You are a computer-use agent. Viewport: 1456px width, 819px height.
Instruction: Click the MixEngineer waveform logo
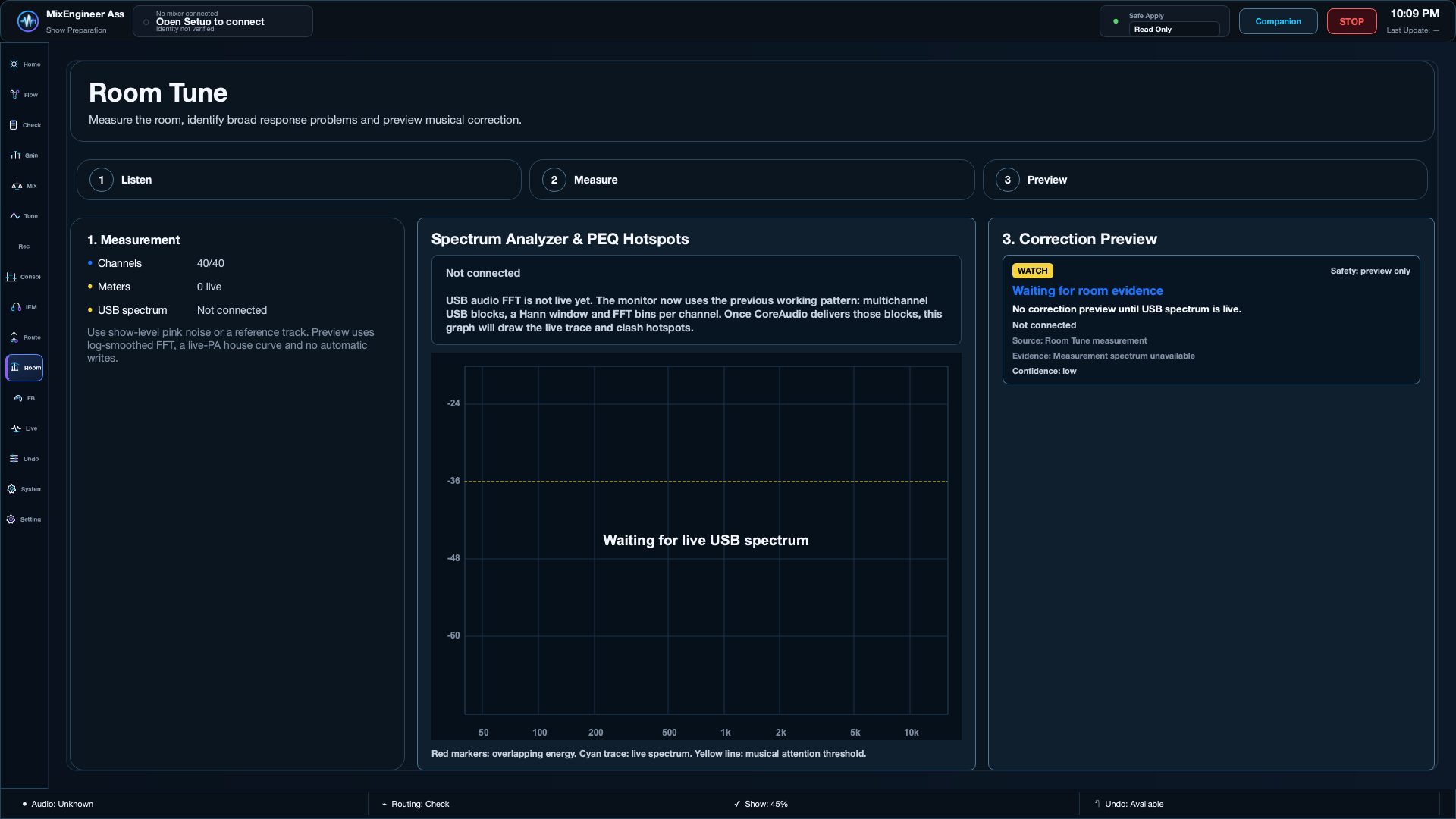pyautogui.click(x=28, y=21)
